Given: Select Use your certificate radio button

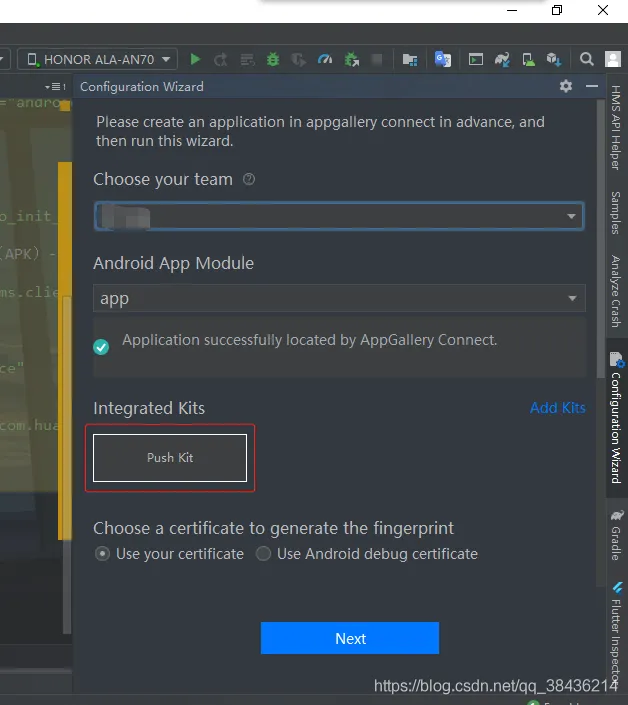Looking at the screenshot, I should tap(102, 553).
